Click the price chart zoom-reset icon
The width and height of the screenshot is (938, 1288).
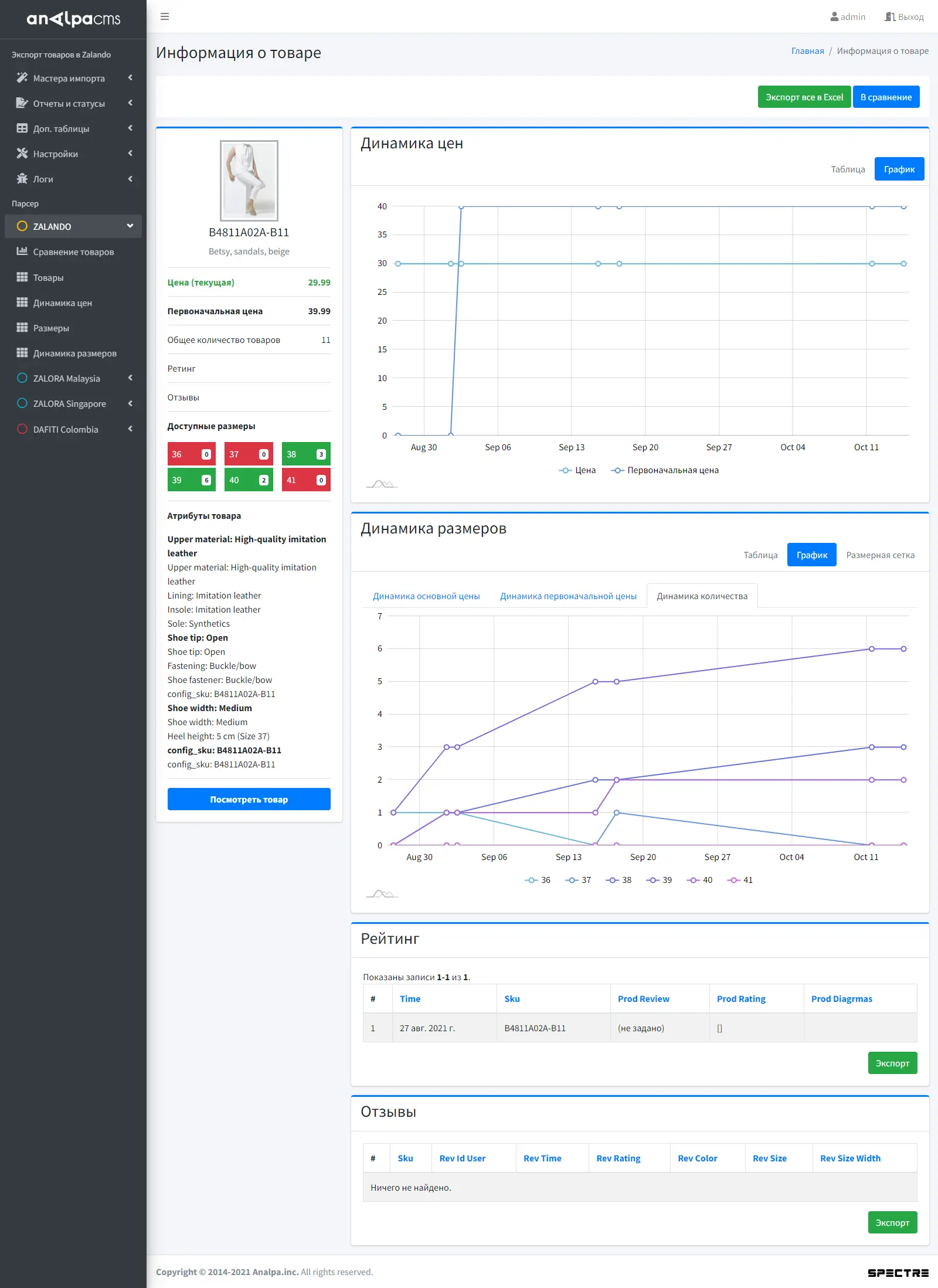382,484
